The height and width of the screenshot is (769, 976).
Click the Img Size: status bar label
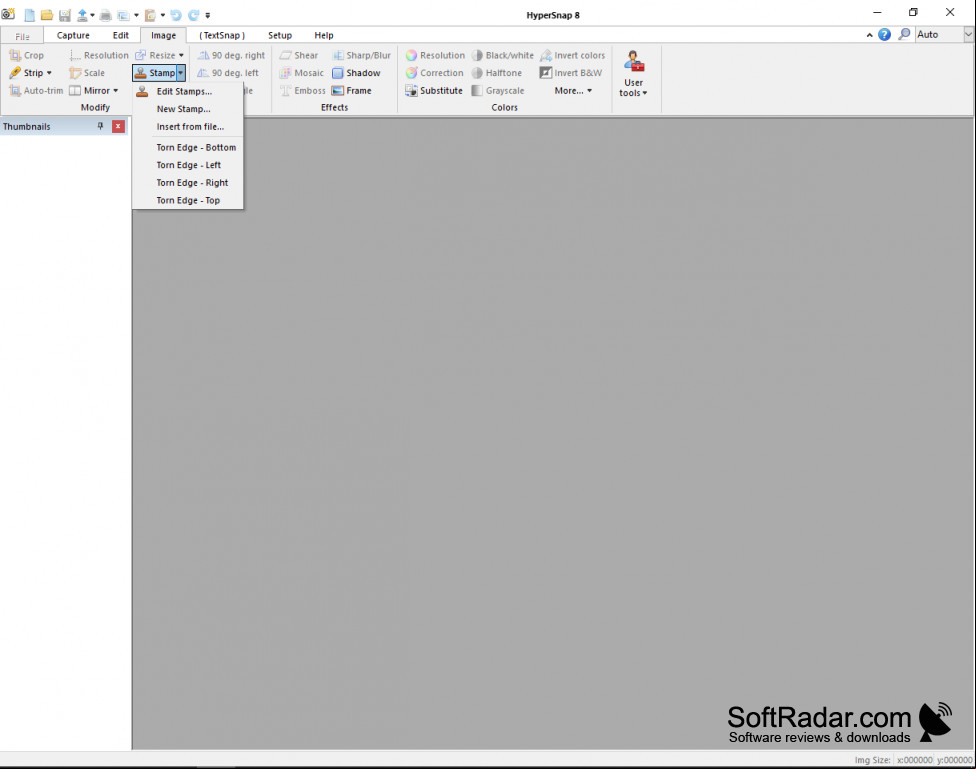point(872,760)
